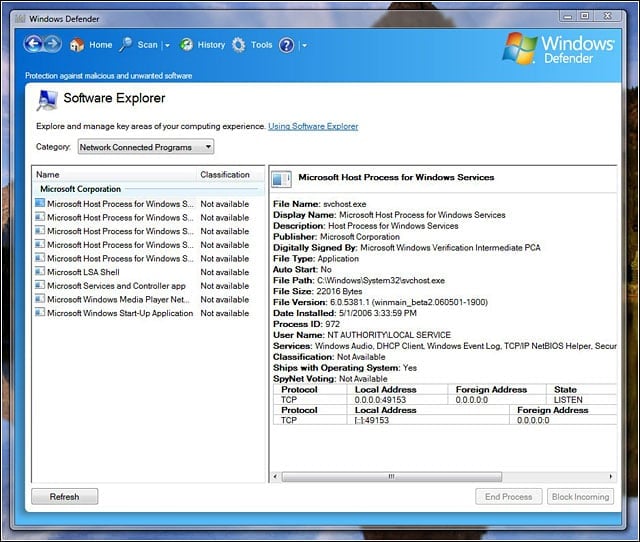The image size is (640, 542).
Task: Open the Scan options dropdown arrow
Action: coord(167,45)
